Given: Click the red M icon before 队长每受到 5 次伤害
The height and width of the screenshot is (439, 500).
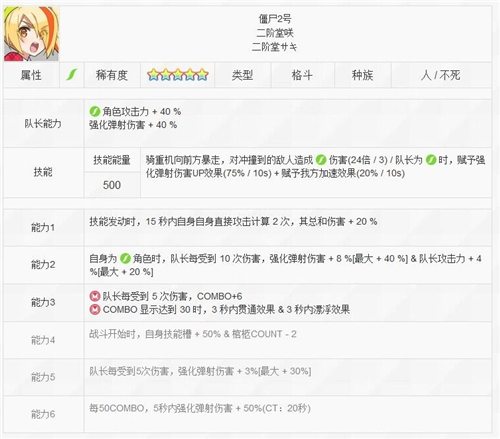Looking at the screenshot, I should click(95, 296).
